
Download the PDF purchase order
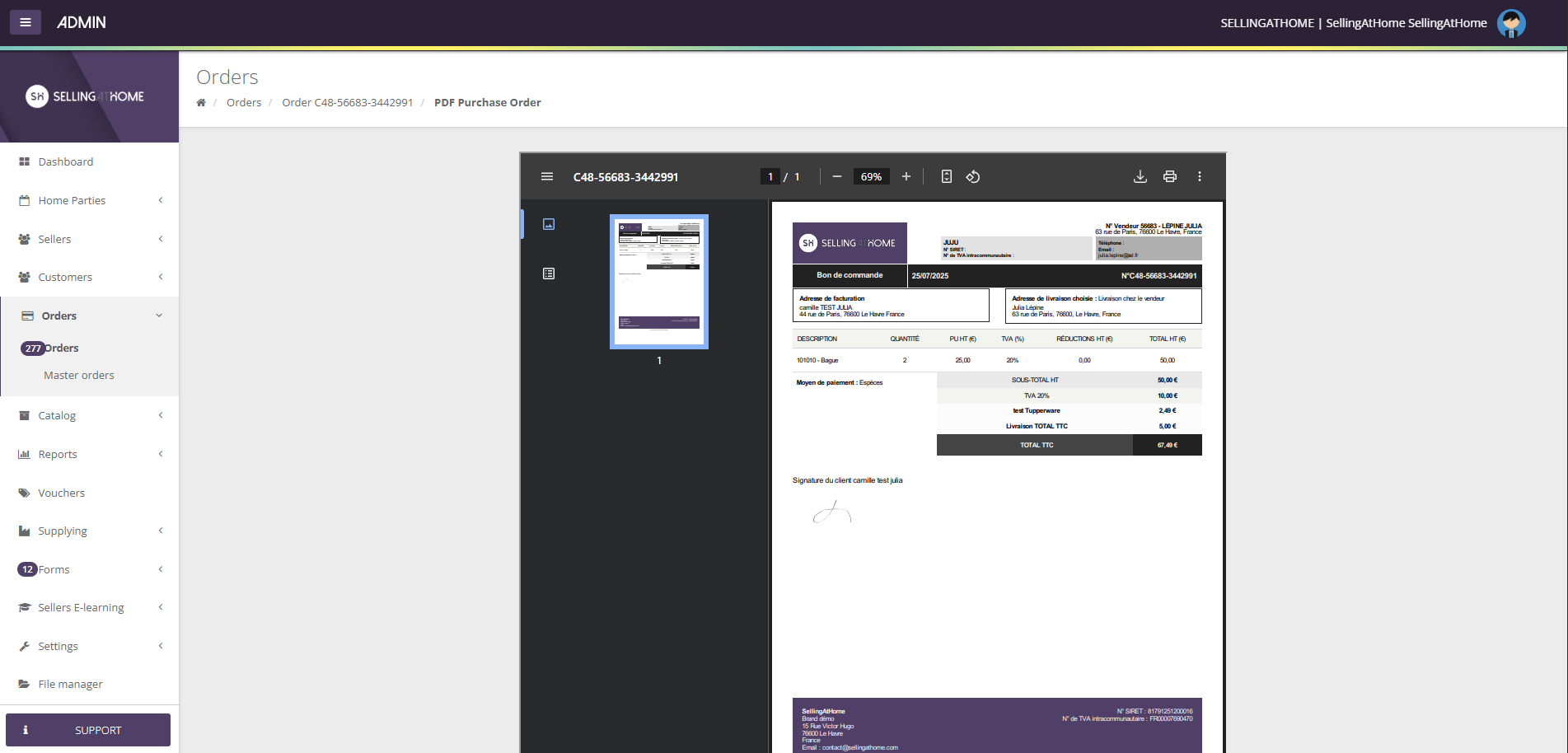click(1140, 176)
